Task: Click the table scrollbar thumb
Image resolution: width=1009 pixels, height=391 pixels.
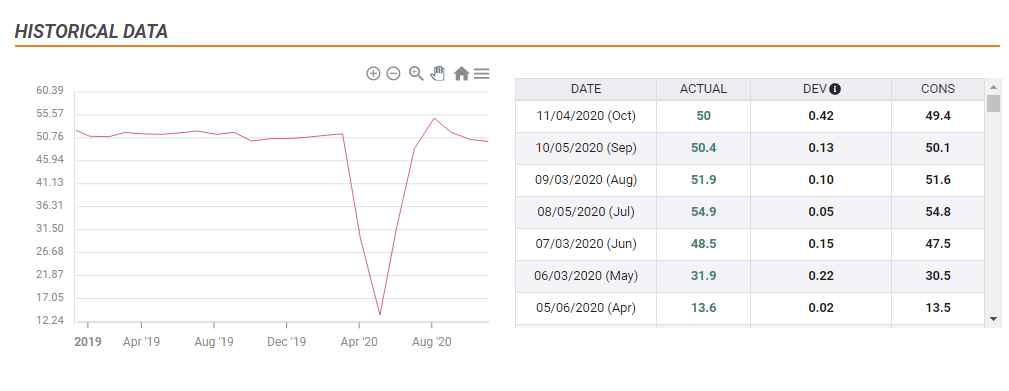Action: [x=993, y=104]
